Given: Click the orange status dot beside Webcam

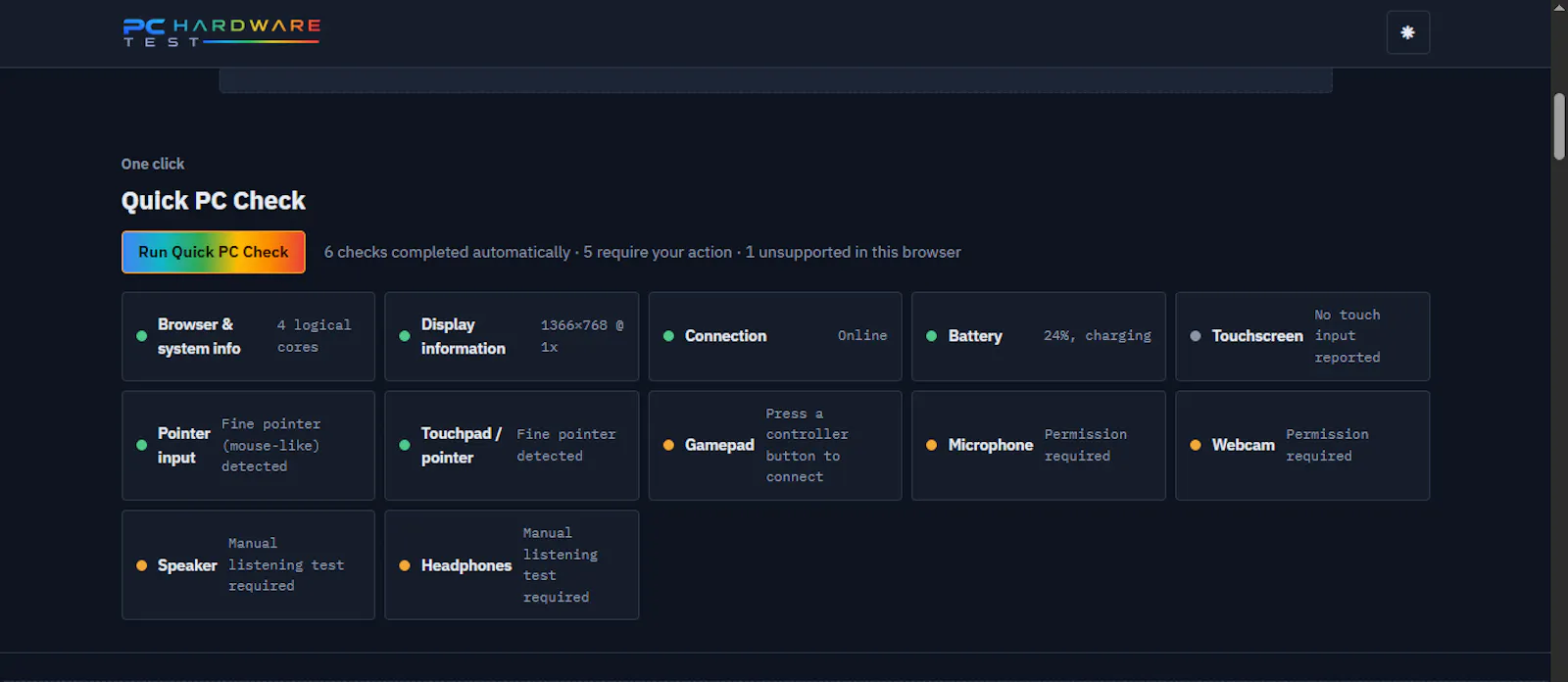Looking at the screenshot, I should point(1196,445).
